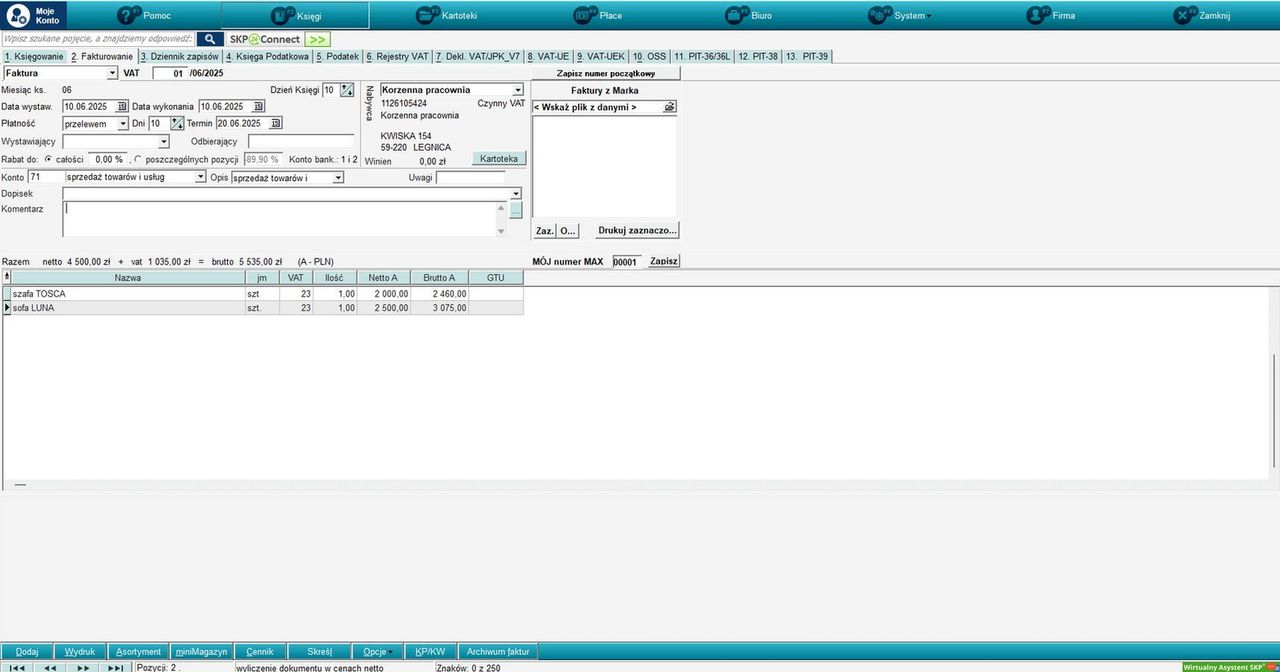Close the application via Zamknij

[x=1202, y=15]
